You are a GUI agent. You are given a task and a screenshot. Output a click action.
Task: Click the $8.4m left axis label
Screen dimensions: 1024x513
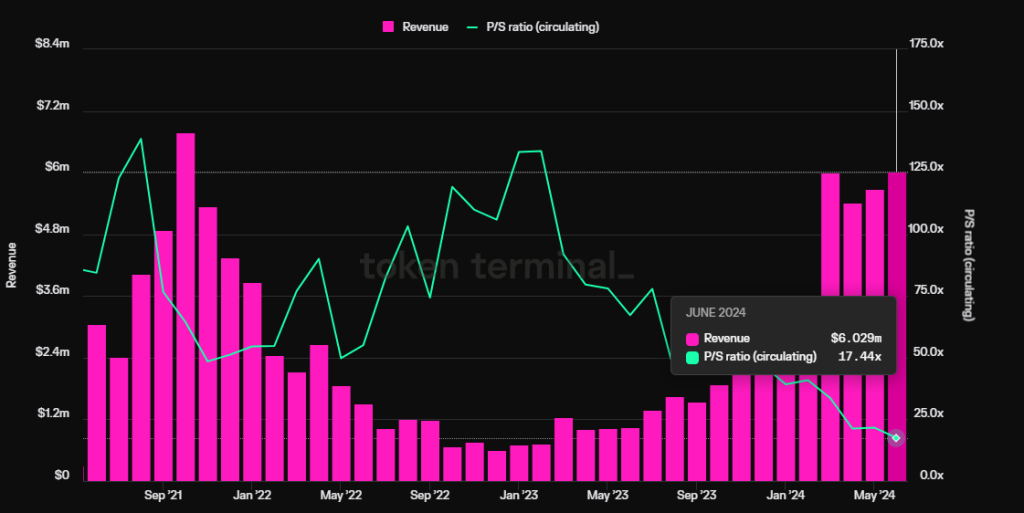click(52, 44)
